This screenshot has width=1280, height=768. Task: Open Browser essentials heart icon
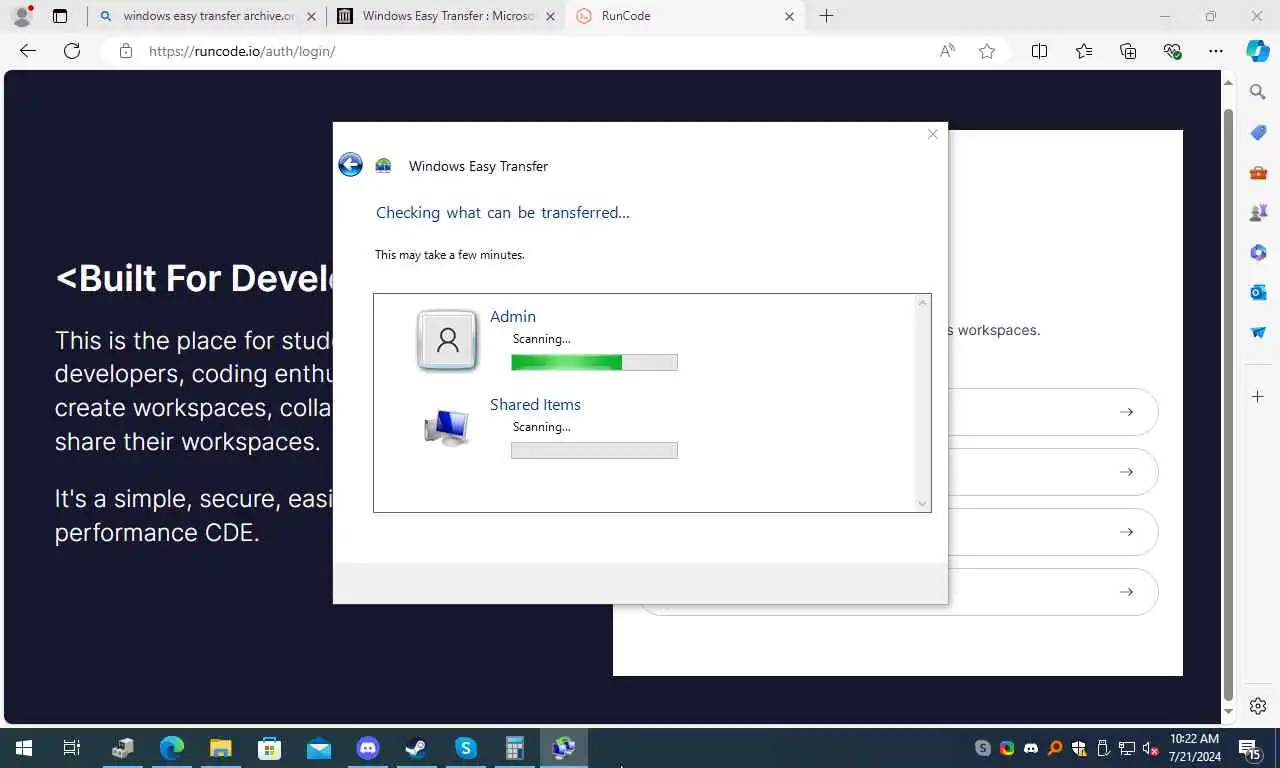(1172, 51)
